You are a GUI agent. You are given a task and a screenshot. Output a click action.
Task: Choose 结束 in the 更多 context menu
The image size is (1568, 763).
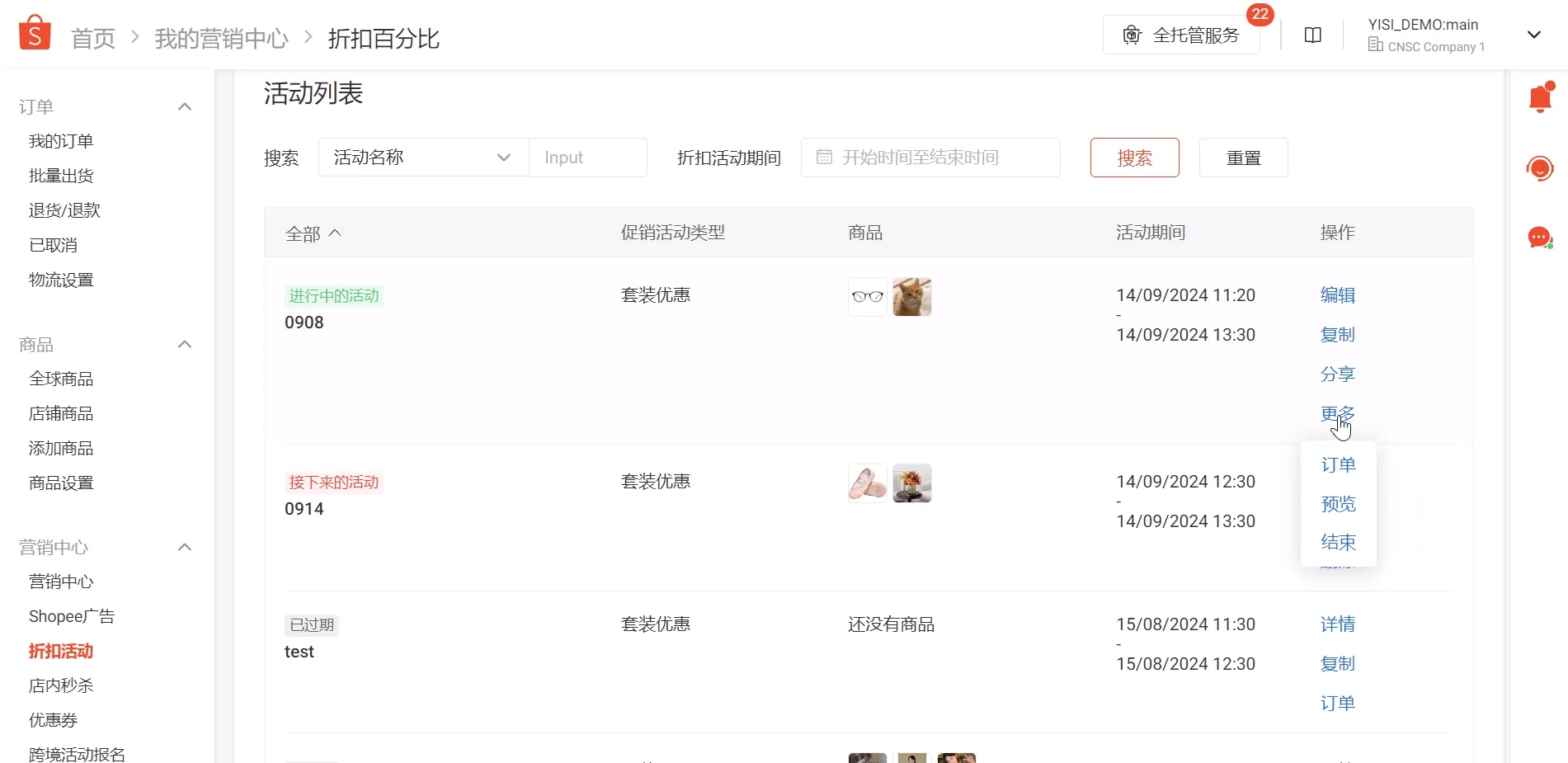(x=1338, y=542)
